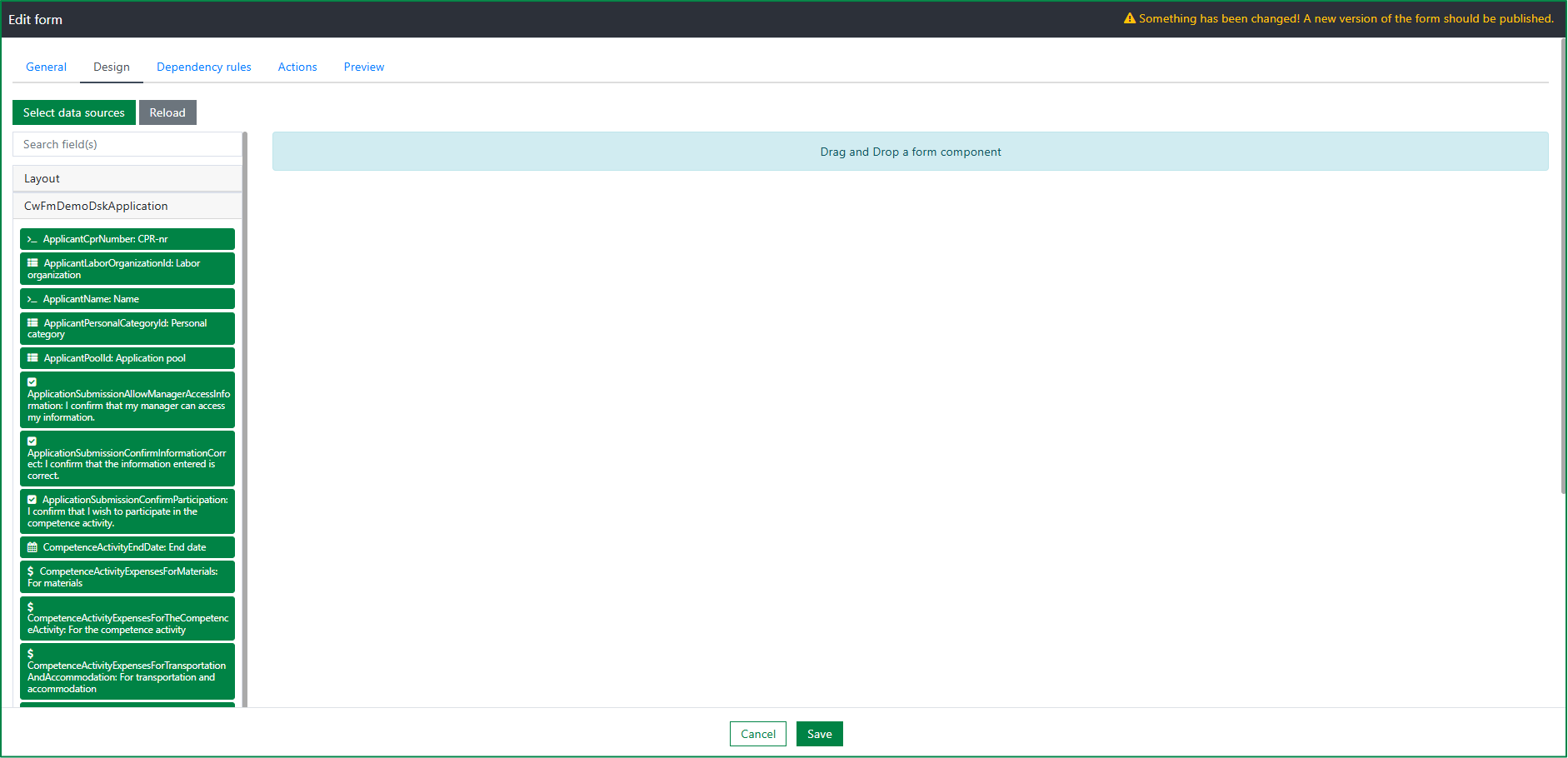The height and width of the screenshot is (758, 1568).
Task: Click Select data sources button
Action: [74, 112]
